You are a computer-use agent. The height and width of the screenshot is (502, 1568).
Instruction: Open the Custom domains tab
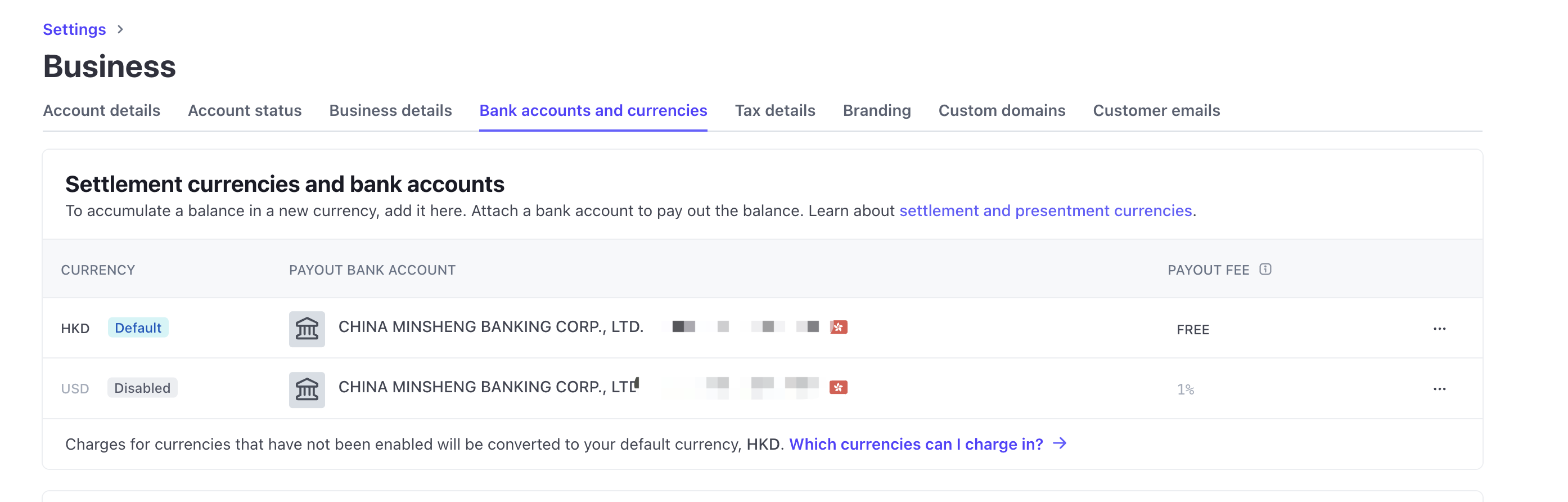1001,110
